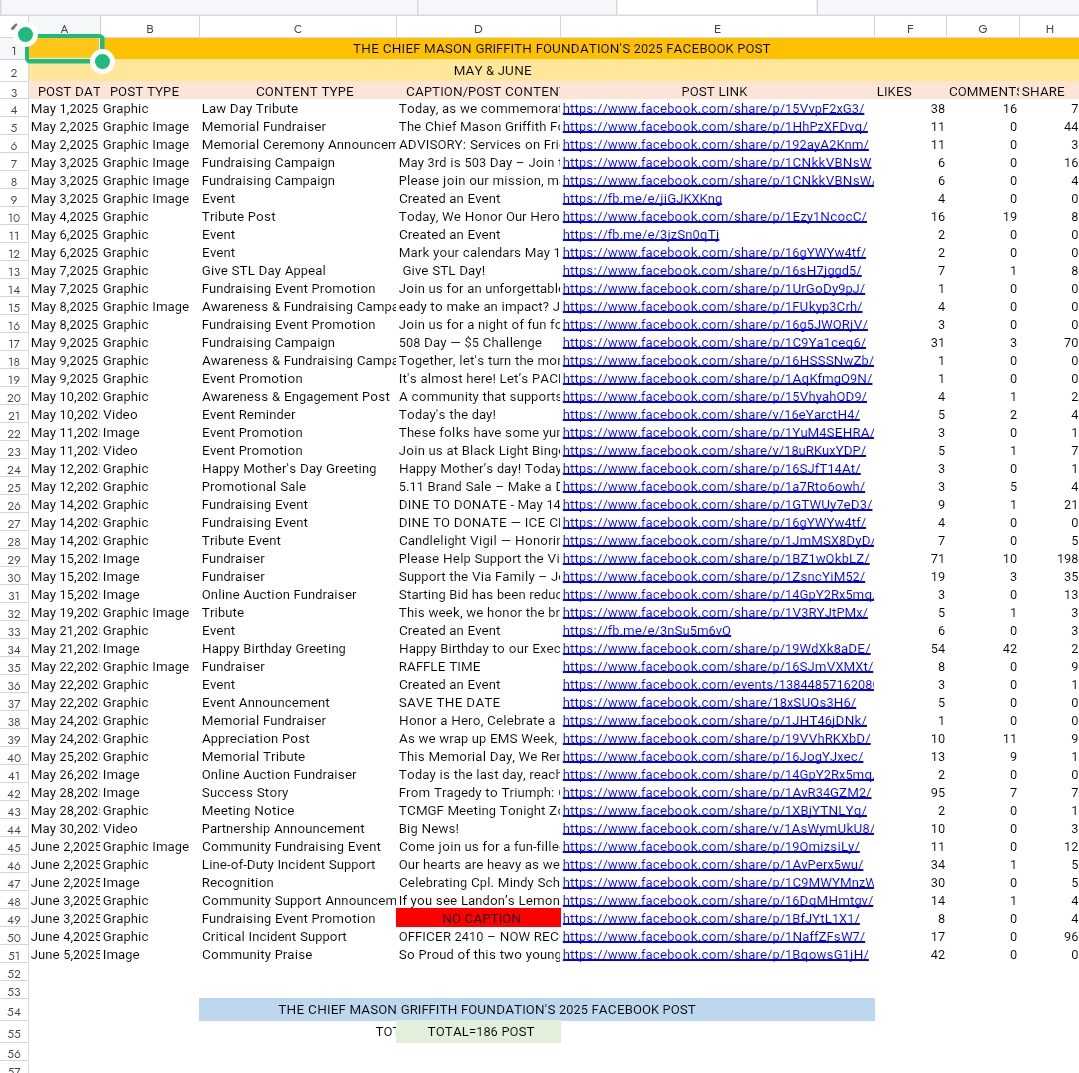The image size is (1079, 1073).
Task: Select column B by its header
Action: [x=149, y=29]
